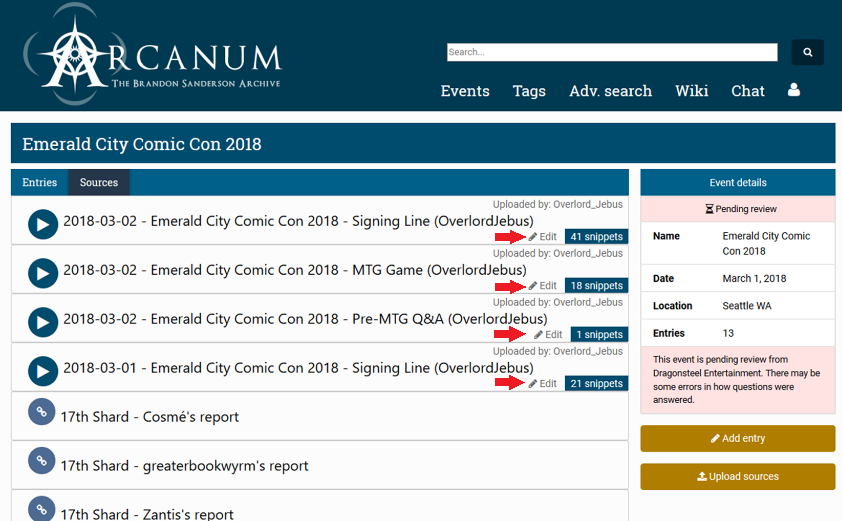Screen dimensions: 842x521
Task: Play the MTG Game audio source
Action: click(x=43, y=273)
